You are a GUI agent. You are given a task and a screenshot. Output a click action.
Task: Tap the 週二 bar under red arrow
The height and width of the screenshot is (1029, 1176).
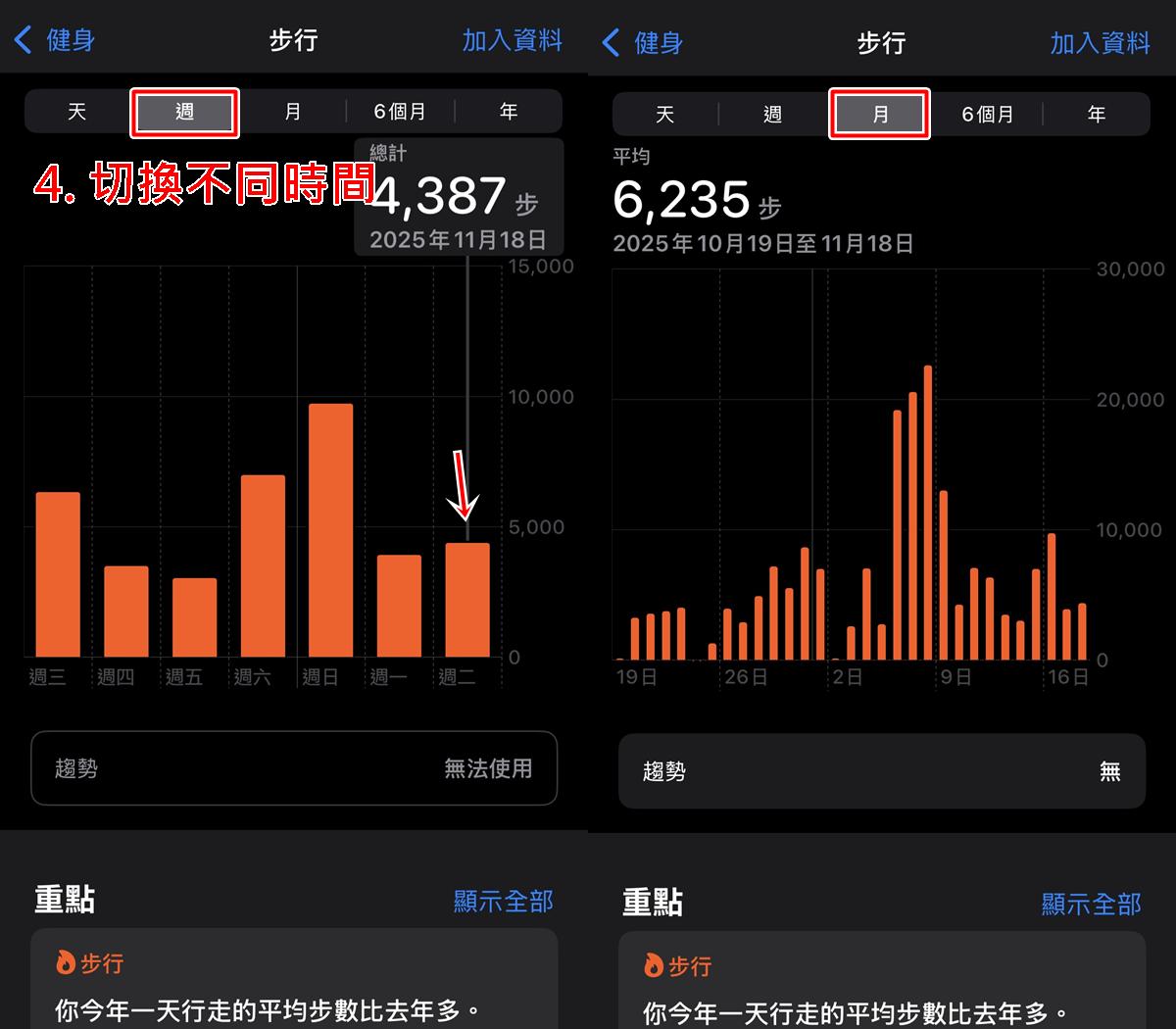coord(467,600)
